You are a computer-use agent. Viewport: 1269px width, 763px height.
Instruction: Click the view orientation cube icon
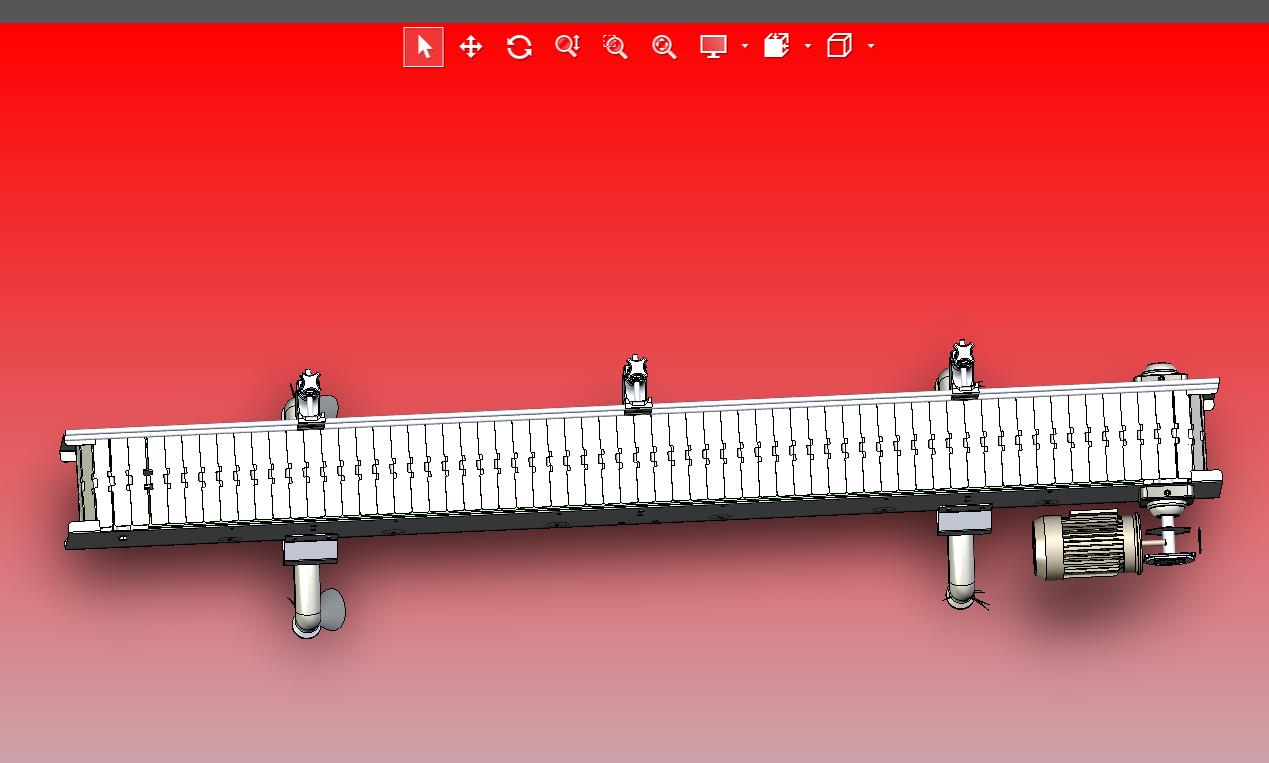tap(839, 46)
